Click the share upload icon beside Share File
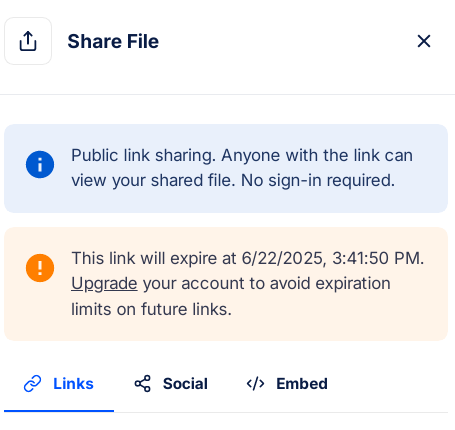The image size is (455, 430). 28,41
